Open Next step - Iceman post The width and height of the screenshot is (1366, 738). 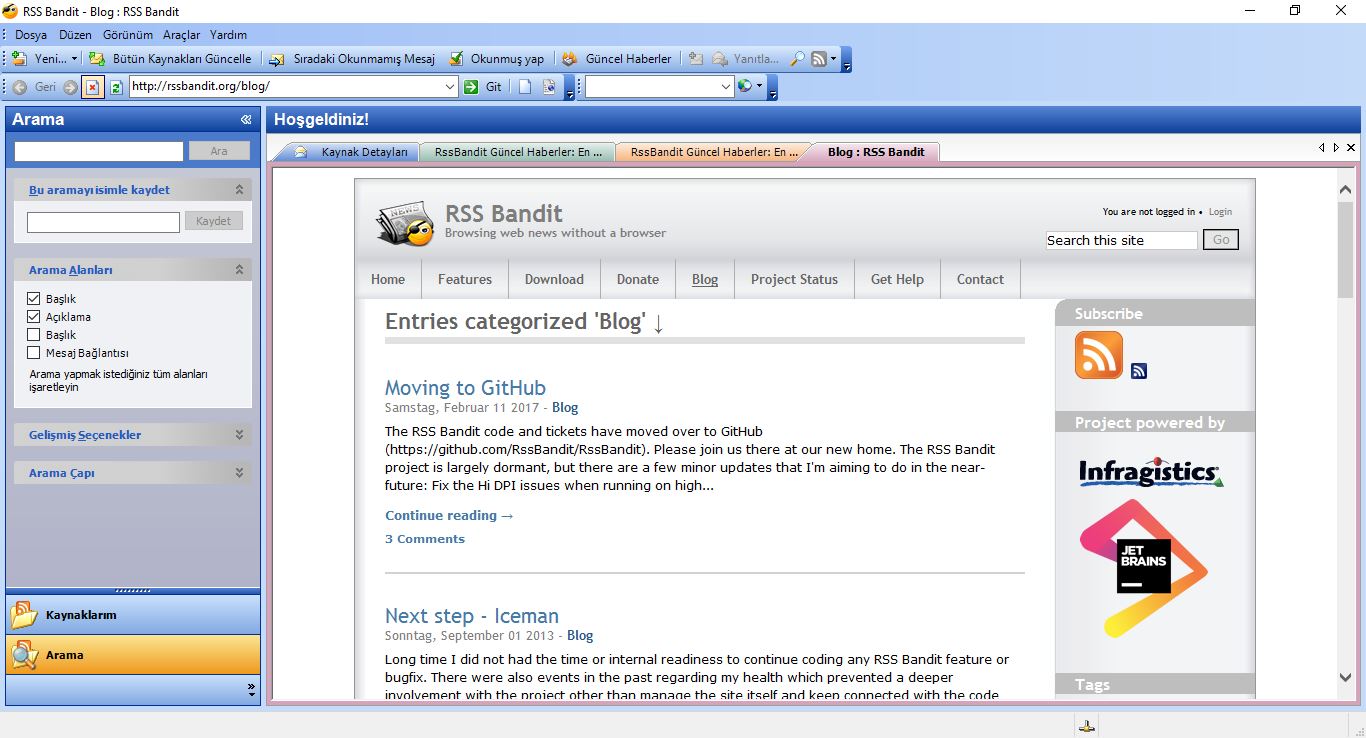[x=472, y=616]
